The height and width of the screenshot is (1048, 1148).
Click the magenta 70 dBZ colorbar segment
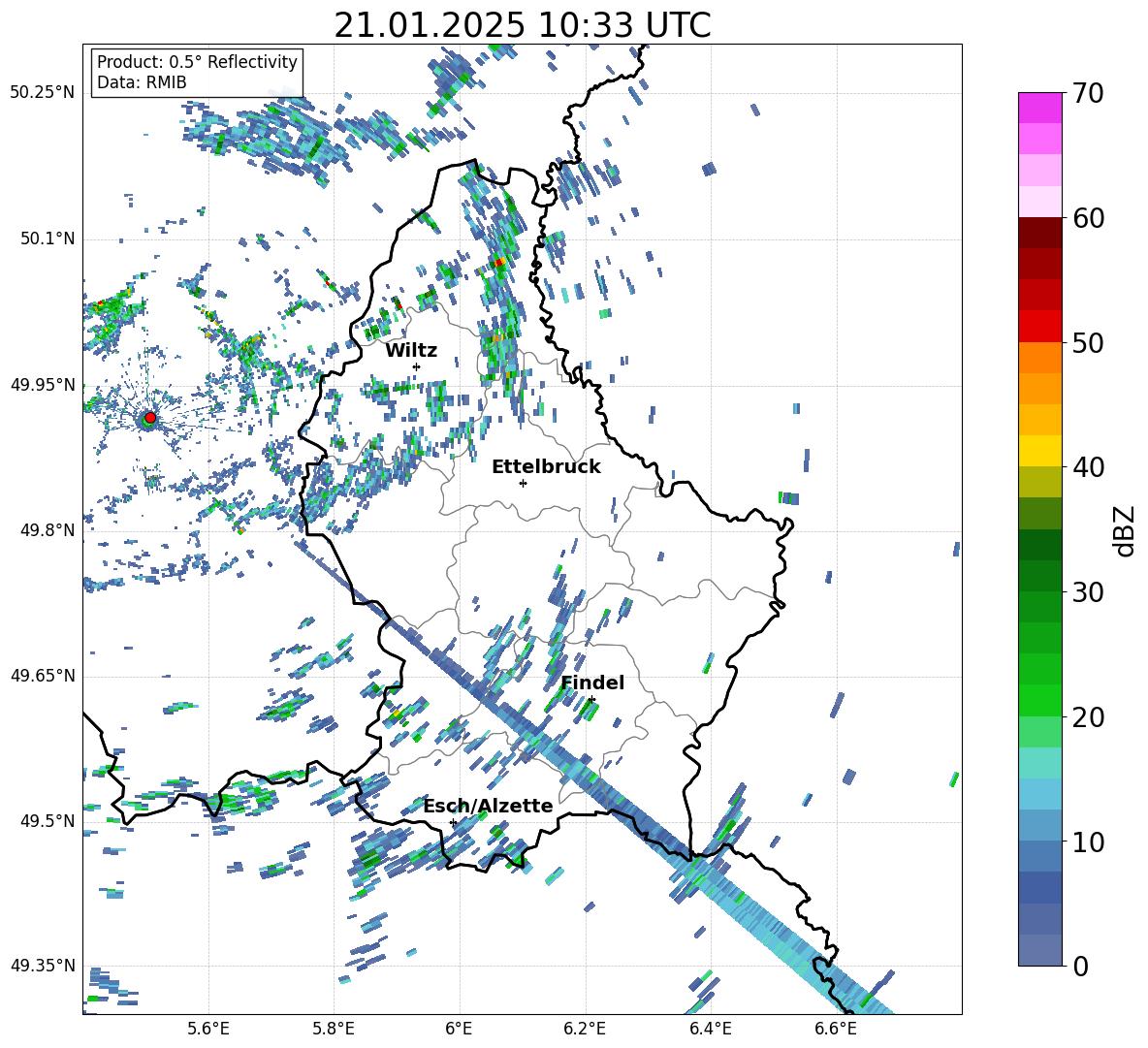coord(1039,108)
